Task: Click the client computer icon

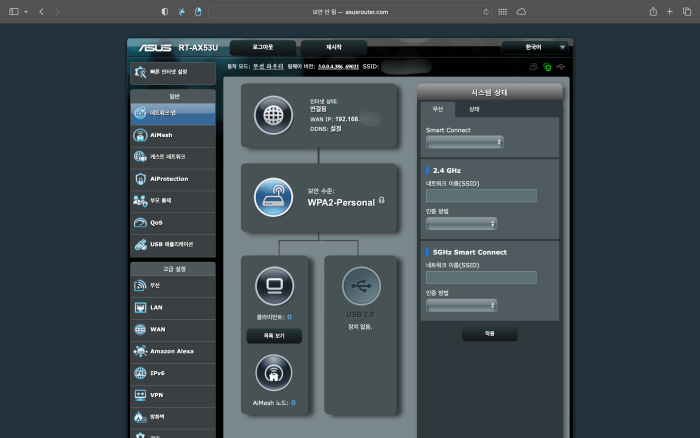Action: pyautogui.click(x=274, y=286)
